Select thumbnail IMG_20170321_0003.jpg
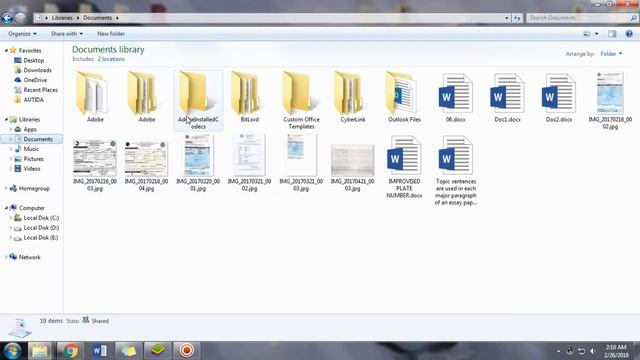 coord(301,162)
